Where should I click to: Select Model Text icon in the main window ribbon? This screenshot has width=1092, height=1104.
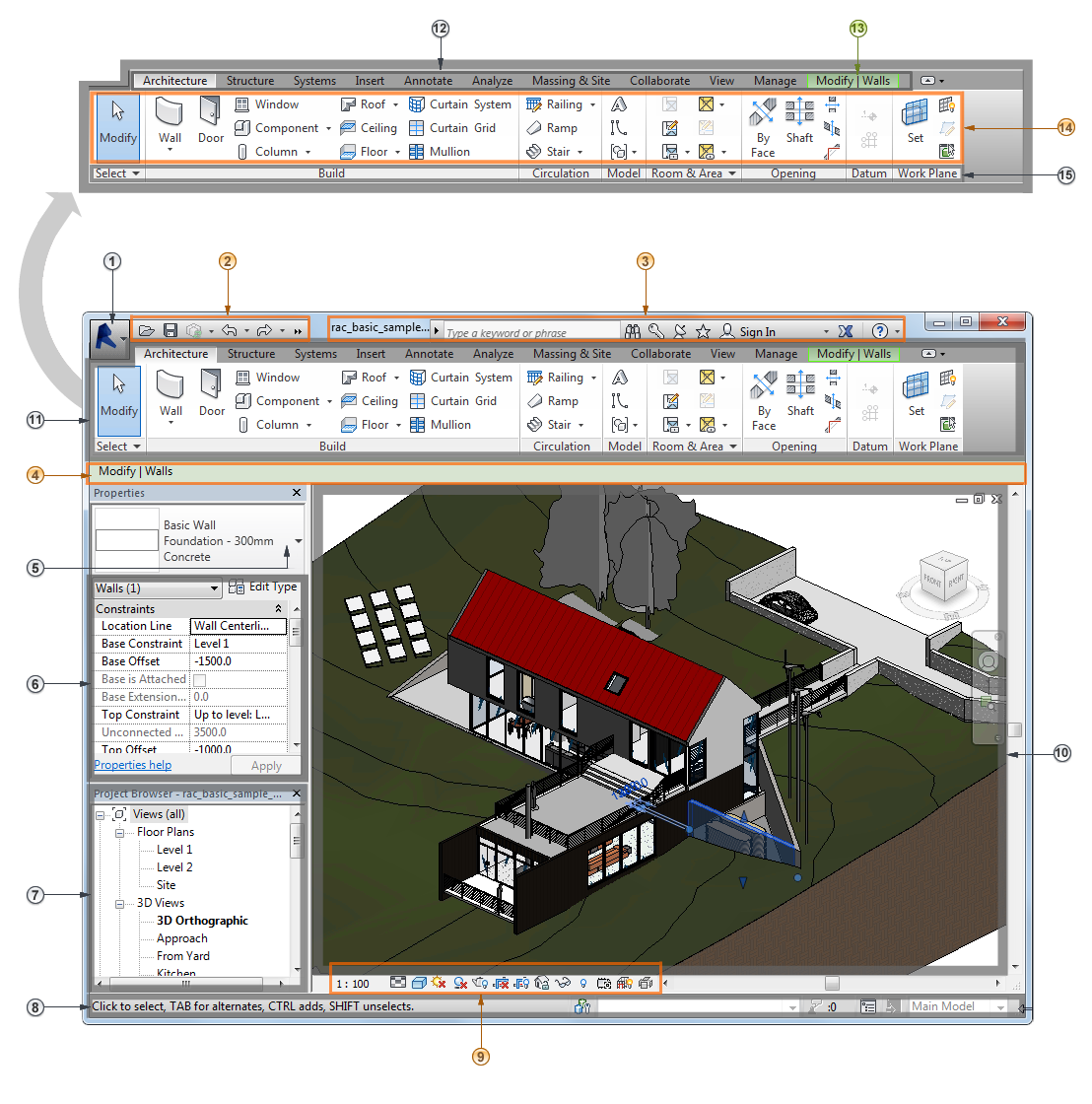click(620, 378)
